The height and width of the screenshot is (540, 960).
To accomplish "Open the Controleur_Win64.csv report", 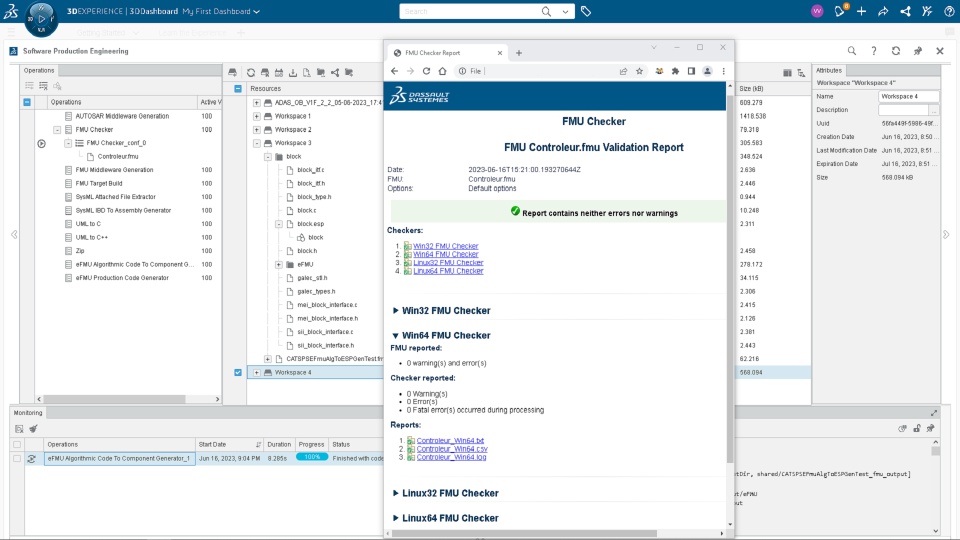I will point(452,449).
